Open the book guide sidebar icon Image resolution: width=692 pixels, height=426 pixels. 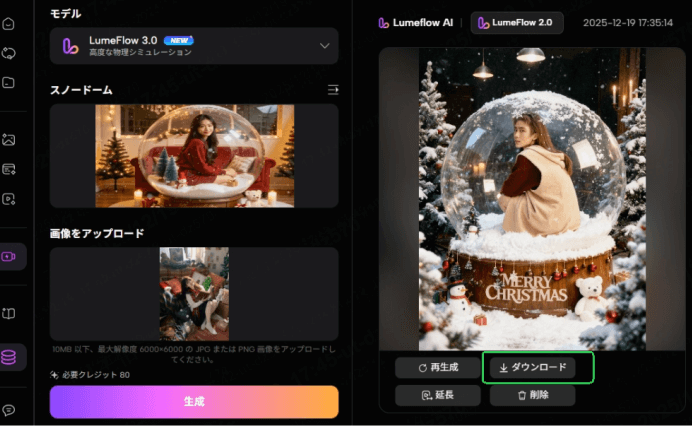(8, 314)
